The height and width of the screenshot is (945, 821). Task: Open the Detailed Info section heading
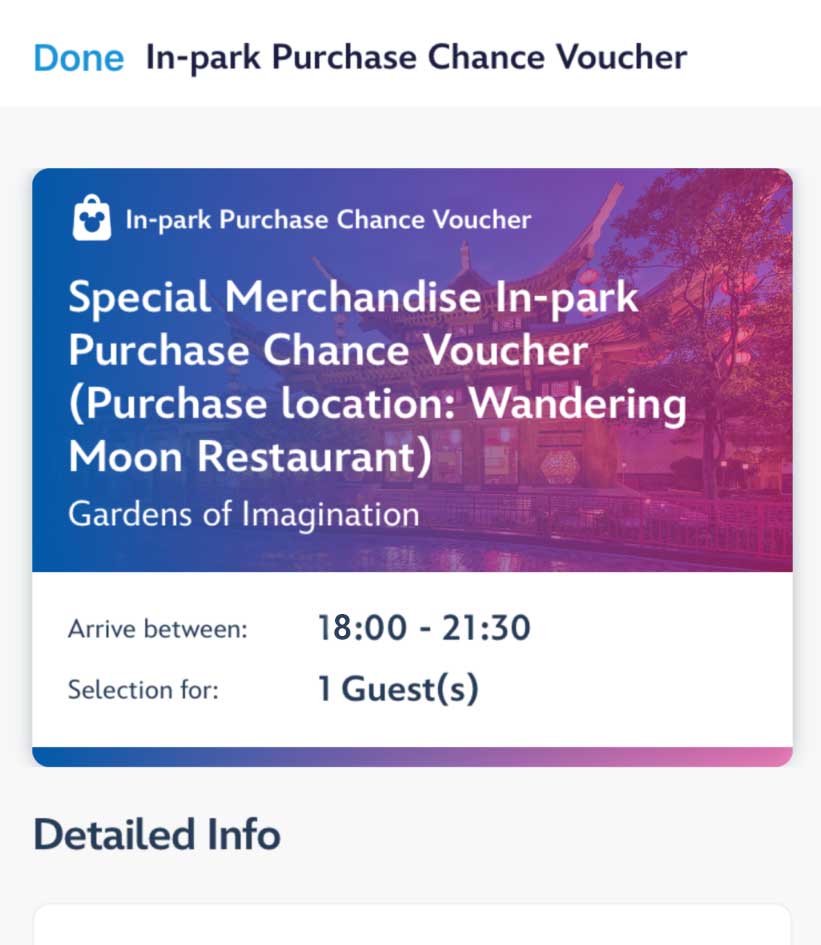tap(157, 835)
